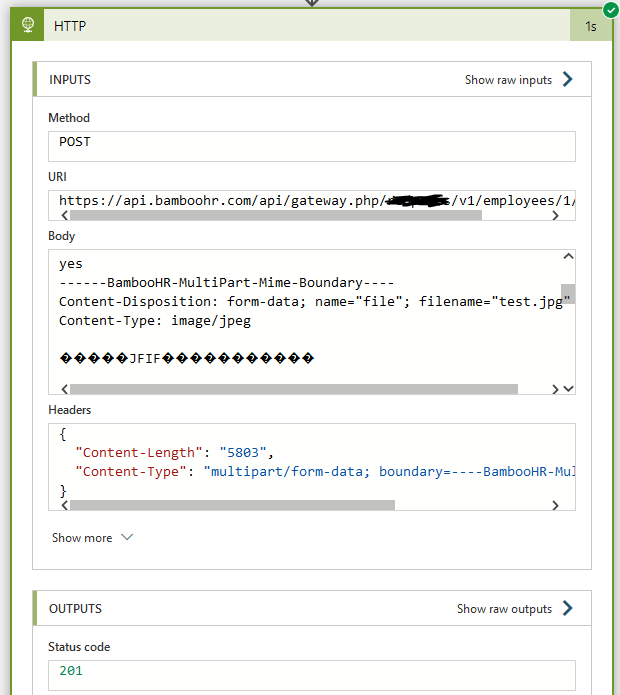Click the green success checkmark badge

(610, 9)
